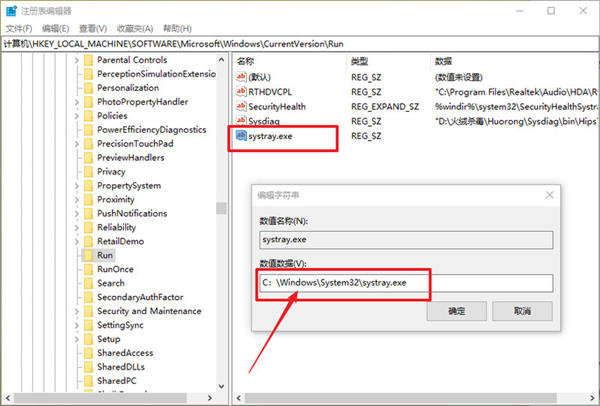This screenshot has width=600, height=406.
Task: Select the systray.exe value icon
Action: [x=241, y=135]
